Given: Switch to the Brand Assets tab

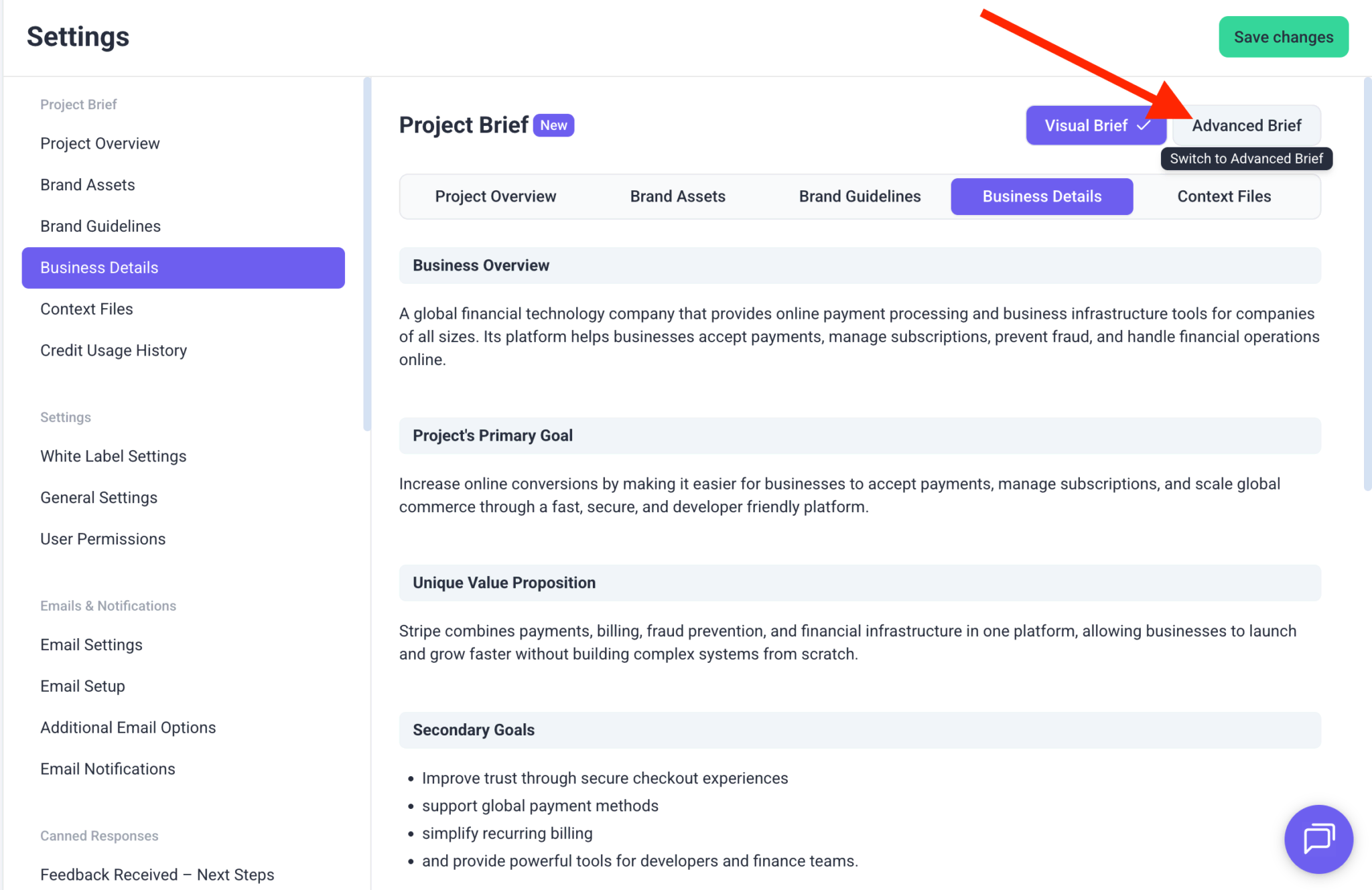Looking at the screenshot, I should point(677,196).
